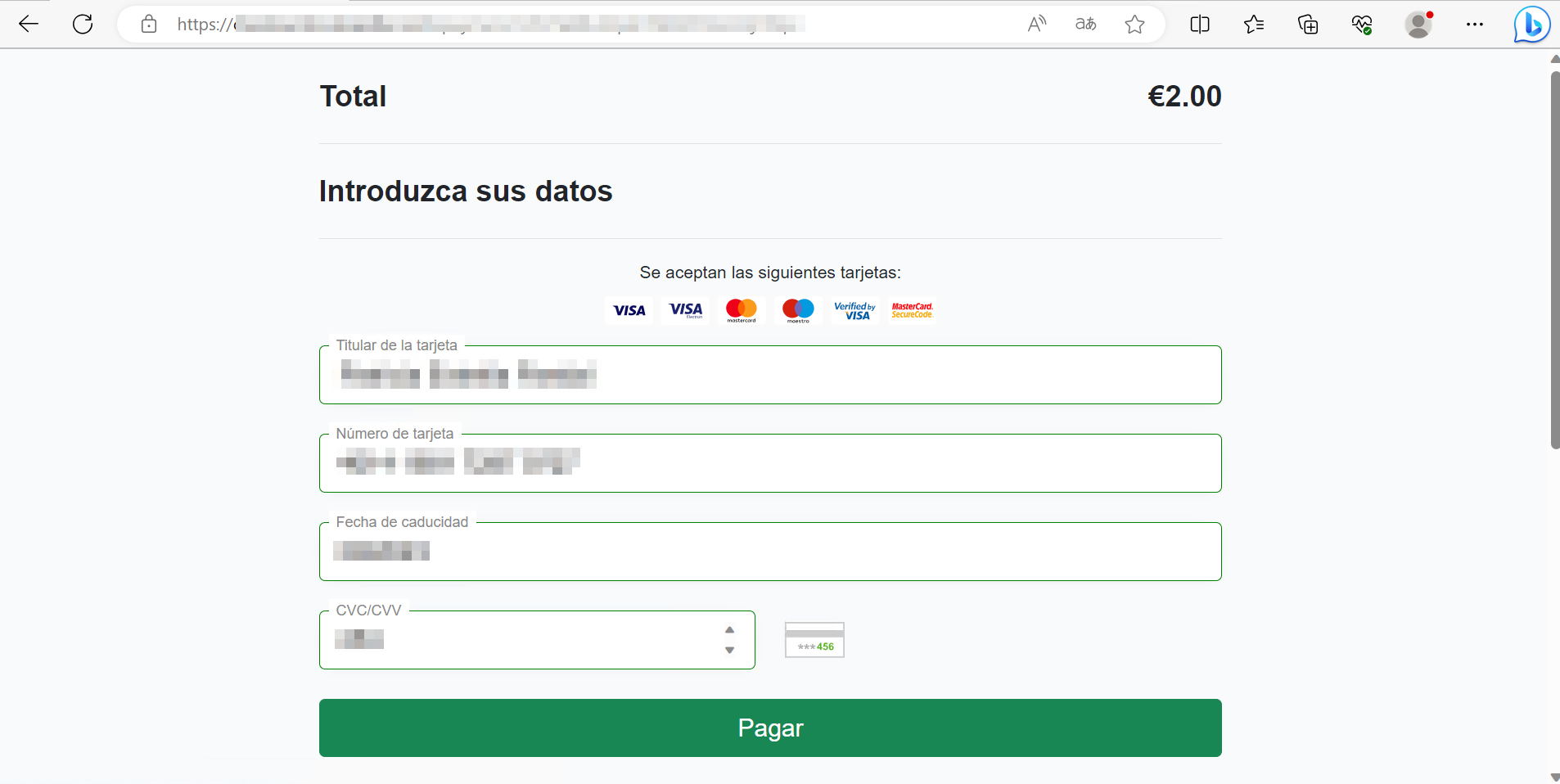The image size is (1560, 784).
Task: View site information lock icon
Action: [149, 25]
